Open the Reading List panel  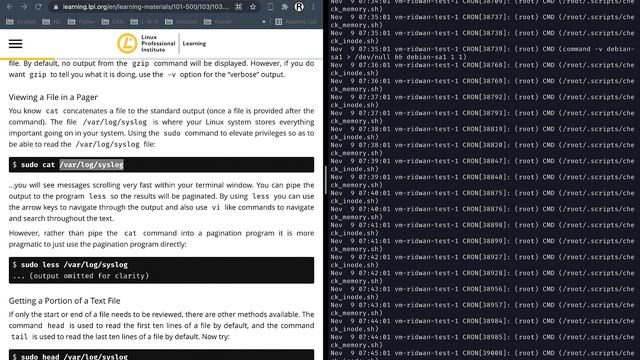click(x=296, y=22)
